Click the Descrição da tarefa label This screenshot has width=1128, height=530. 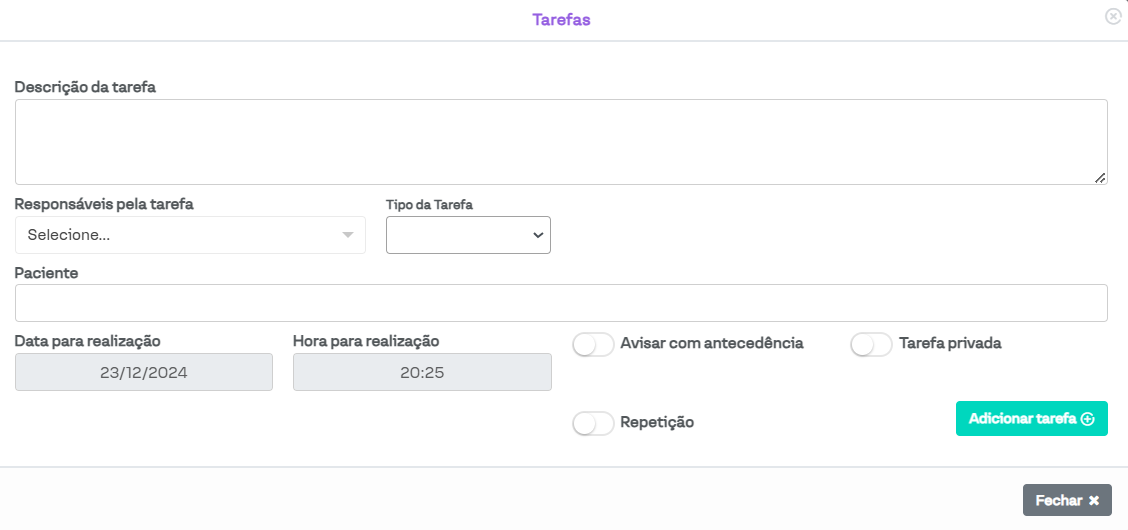(85, 87)
